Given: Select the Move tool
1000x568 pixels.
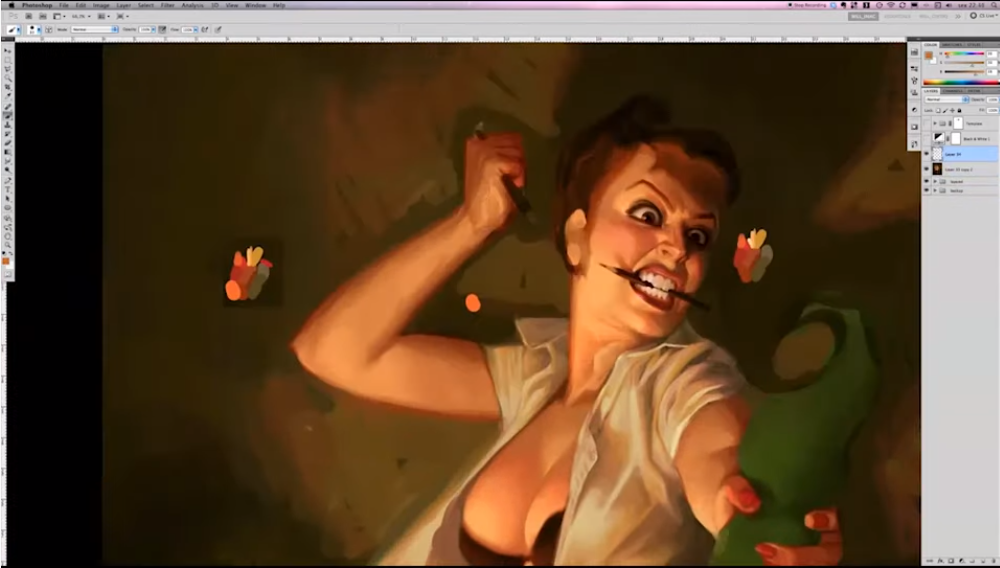Looking at the screenshot, I should coord(8,50).
